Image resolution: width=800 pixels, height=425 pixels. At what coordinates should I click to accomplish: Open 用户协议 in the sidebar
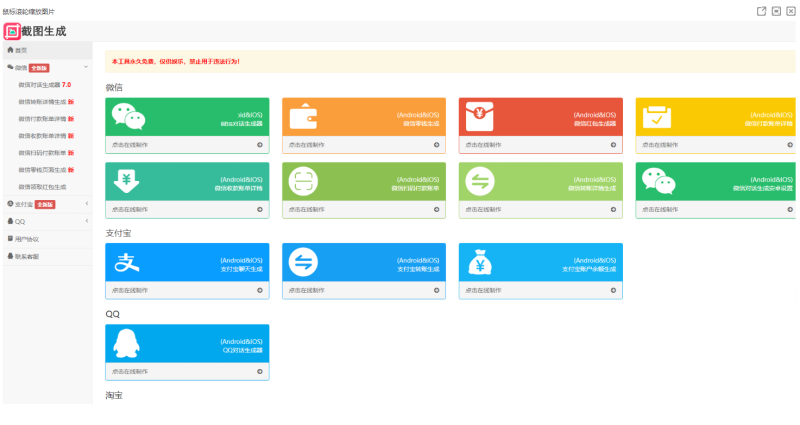27,239
